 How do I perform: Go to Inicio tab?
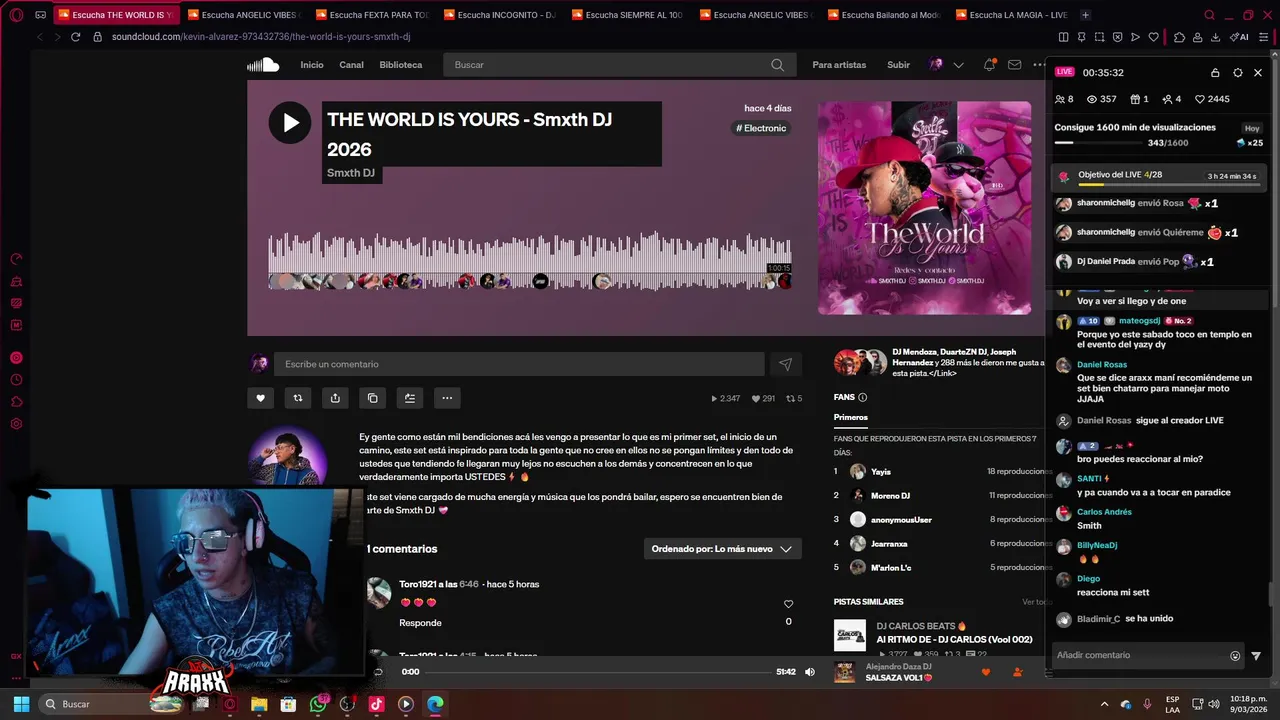point(312,65)
